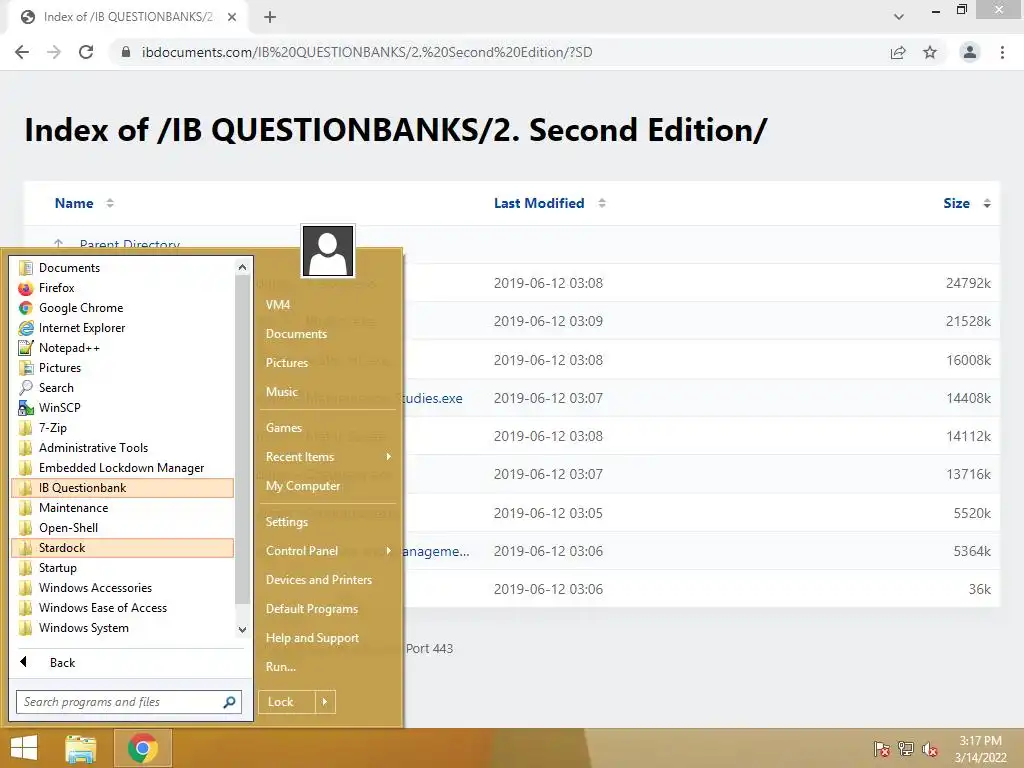The width and height of the screenshot is (1024, 768).
Task: Expand the IB Questionbank folder
Action: coord(122,488)
